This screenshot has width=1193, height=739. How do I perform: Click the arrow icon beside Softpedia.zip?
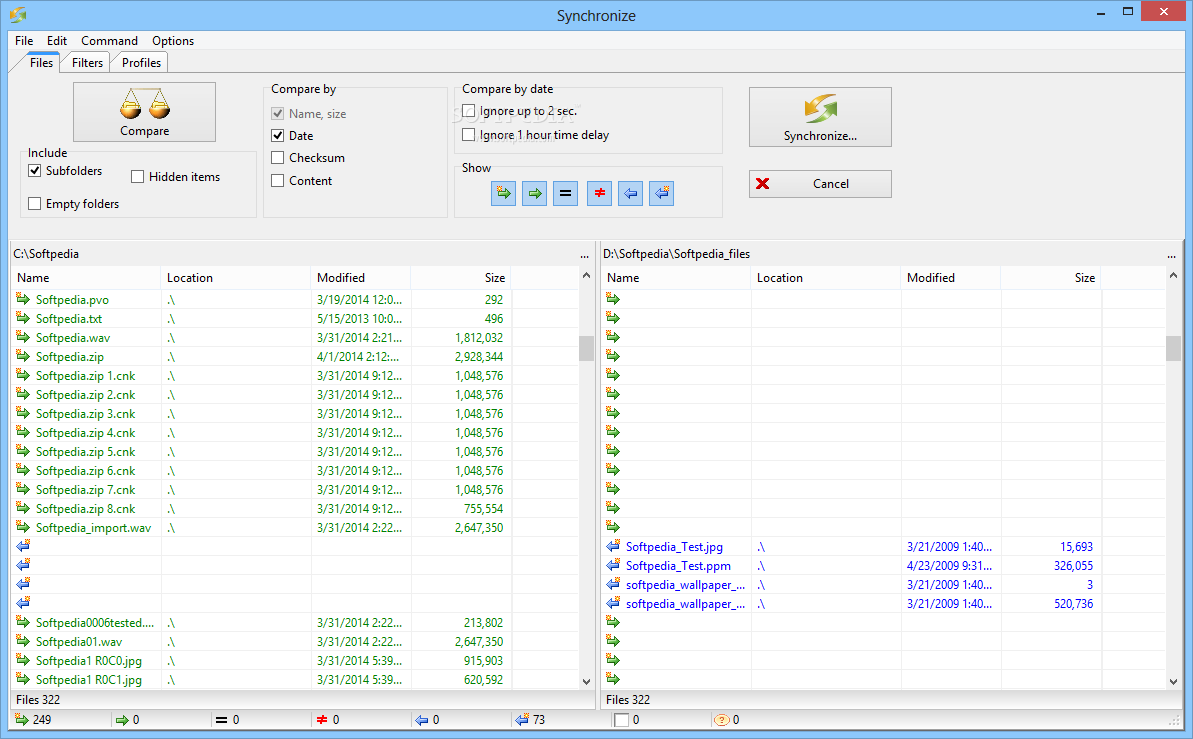(23, 356)
